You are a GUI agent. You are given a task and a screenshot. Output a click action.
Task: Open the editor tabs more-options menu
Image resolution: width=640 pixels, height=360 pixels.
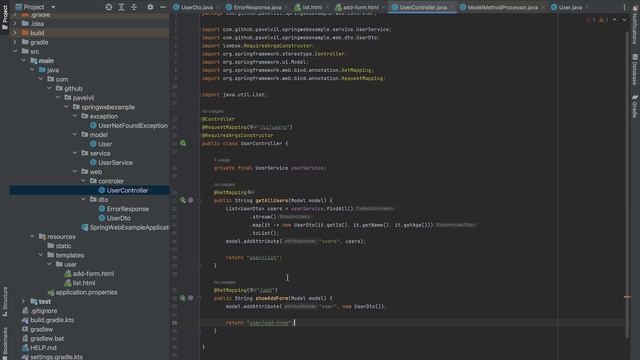coord(624,7)
